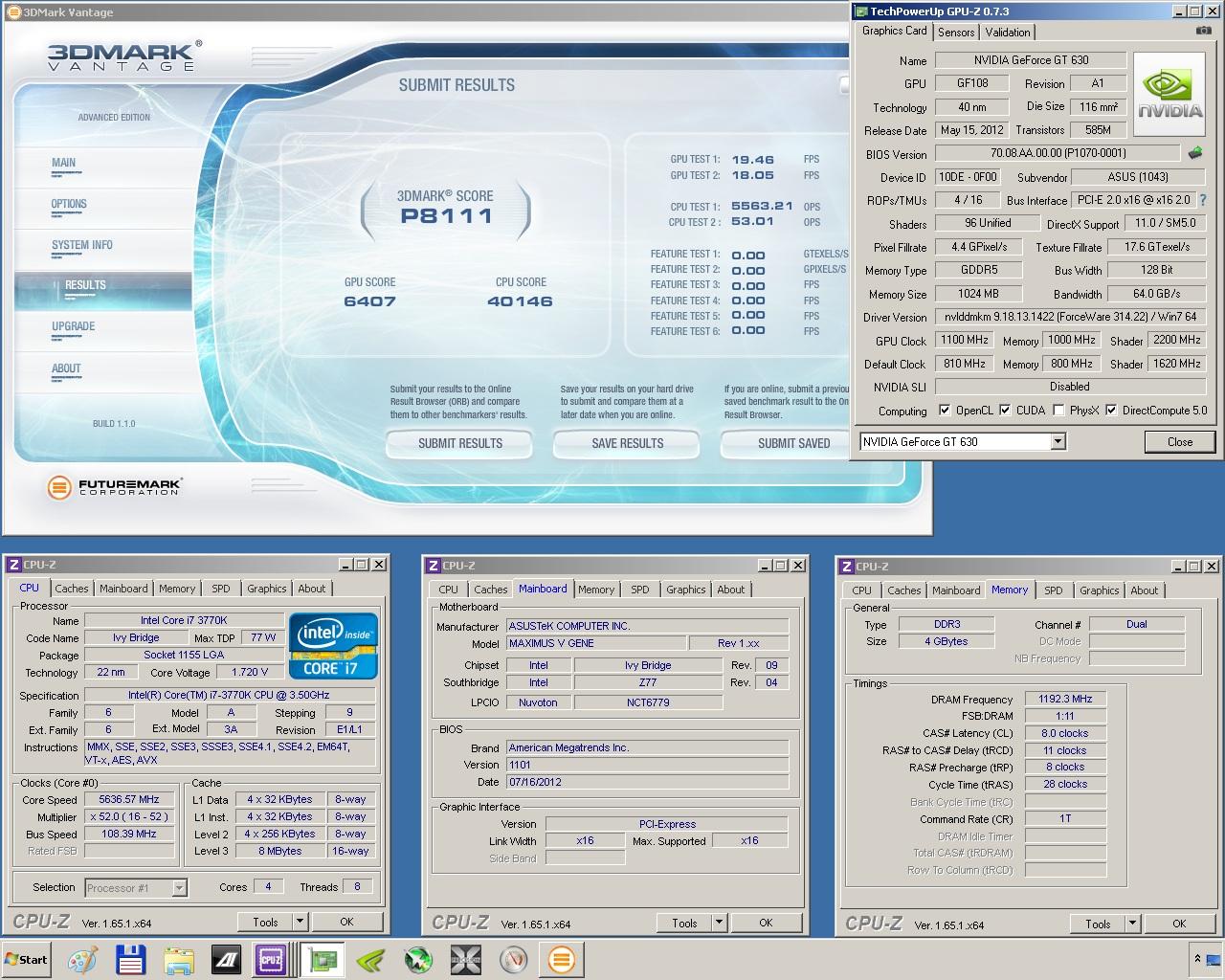Click the Intel Core i7 logo in CPU-Z
This screenshot has width=1225, height=980.
coord(334,646)
